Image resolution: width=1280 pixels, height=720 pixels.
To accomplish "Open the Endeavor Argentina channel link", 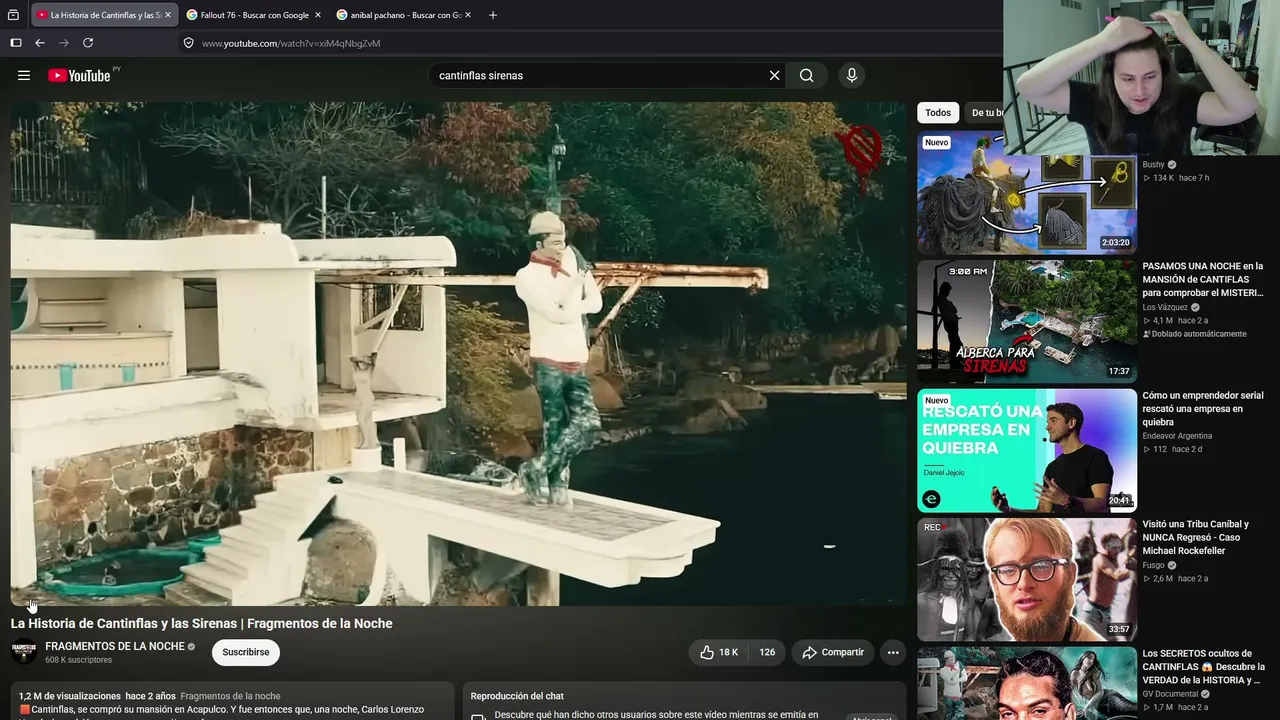I will [1177, 436].
